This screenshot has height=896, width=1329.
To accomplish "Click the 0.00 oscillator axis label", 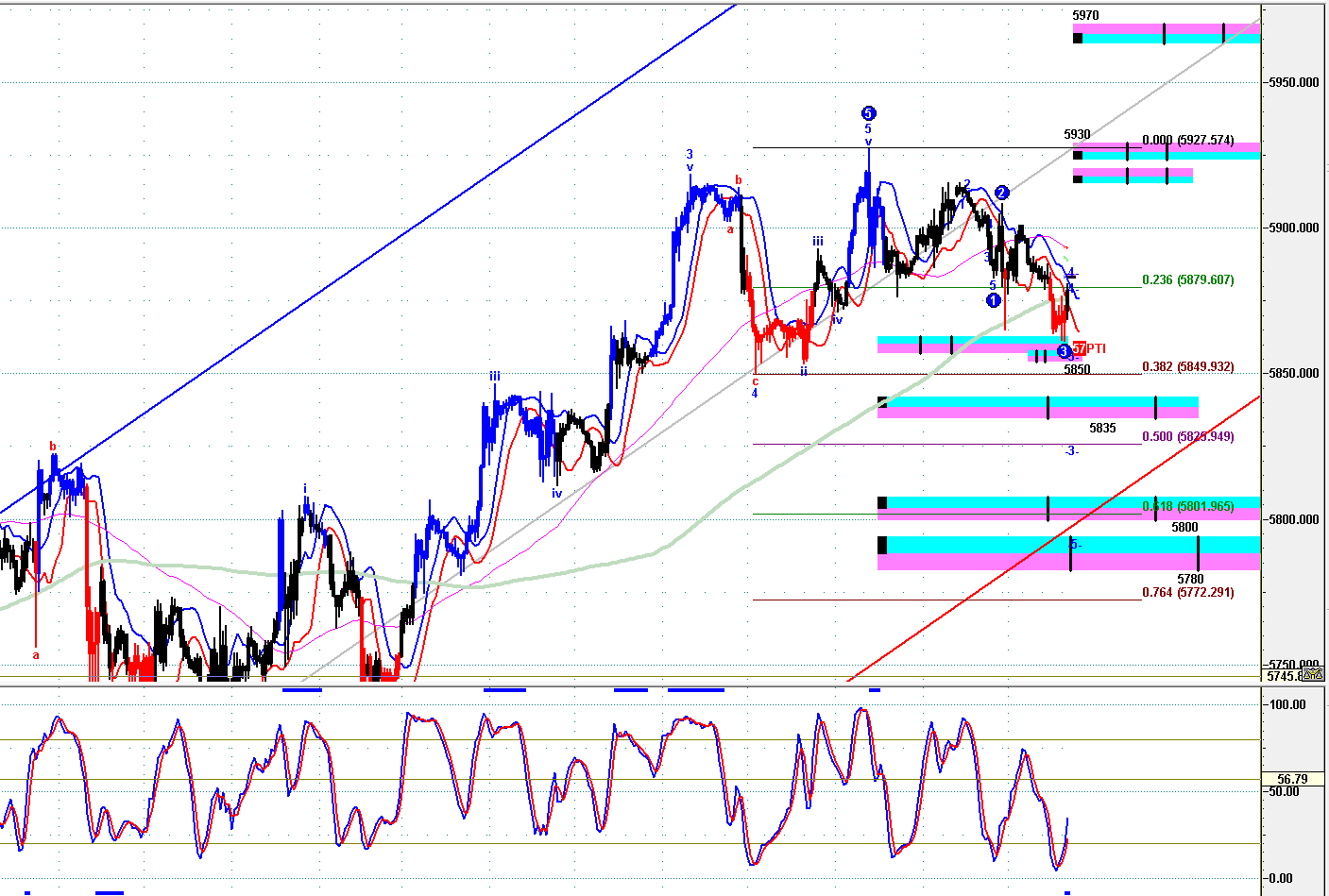I will (1281, 878).
